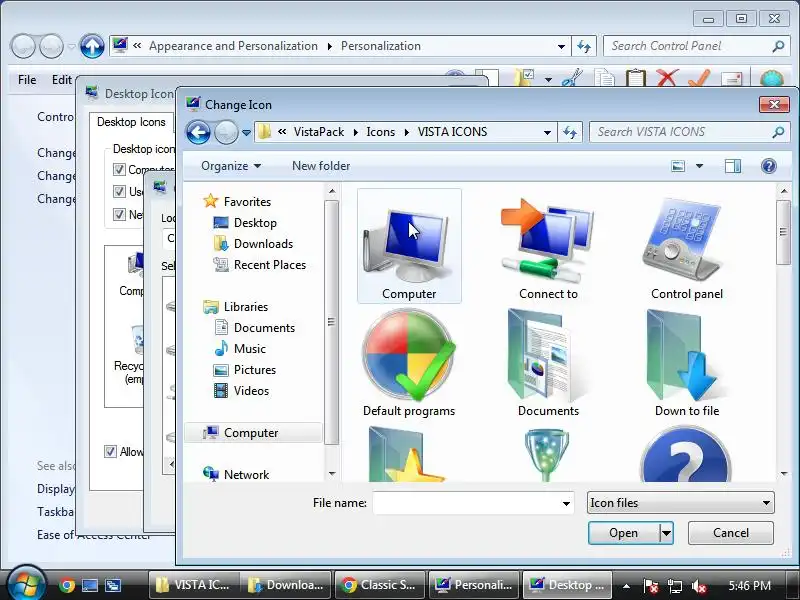Viewport: 800px width, 600px height.
Task: Open help in Change Icon dialog
Action: coord(768,166)
